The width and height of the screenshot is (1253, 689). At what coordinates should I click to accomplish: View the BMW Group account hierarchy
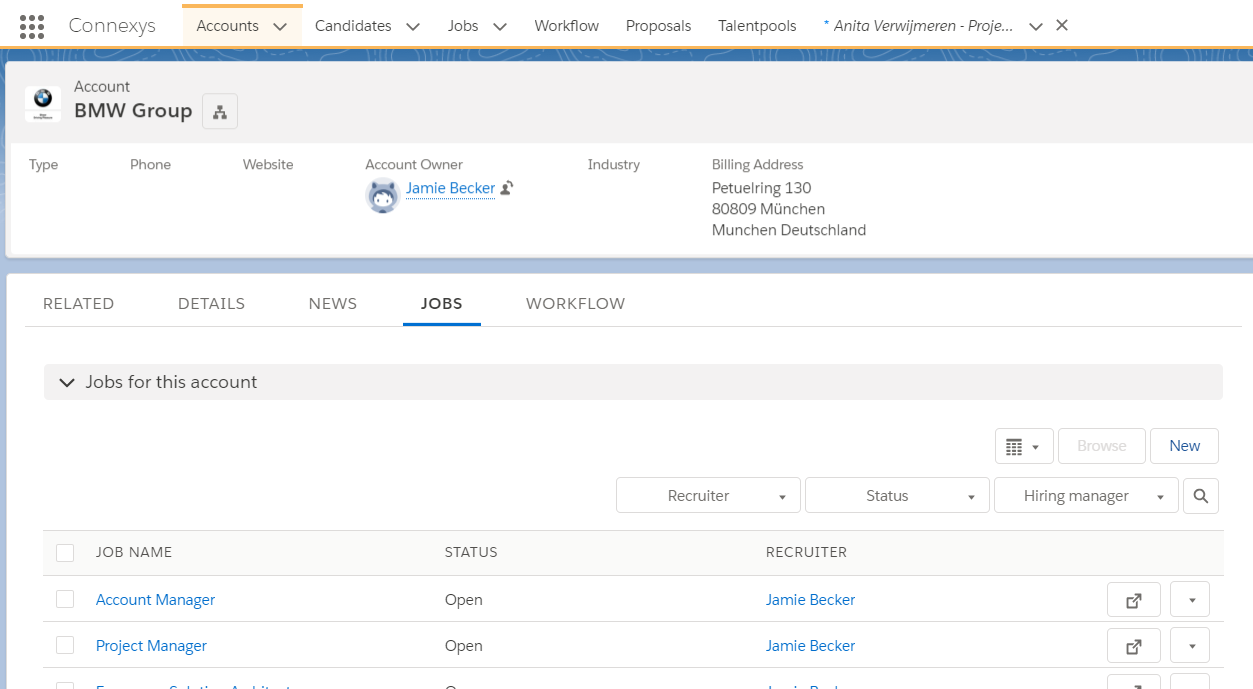tap(220, 112)
